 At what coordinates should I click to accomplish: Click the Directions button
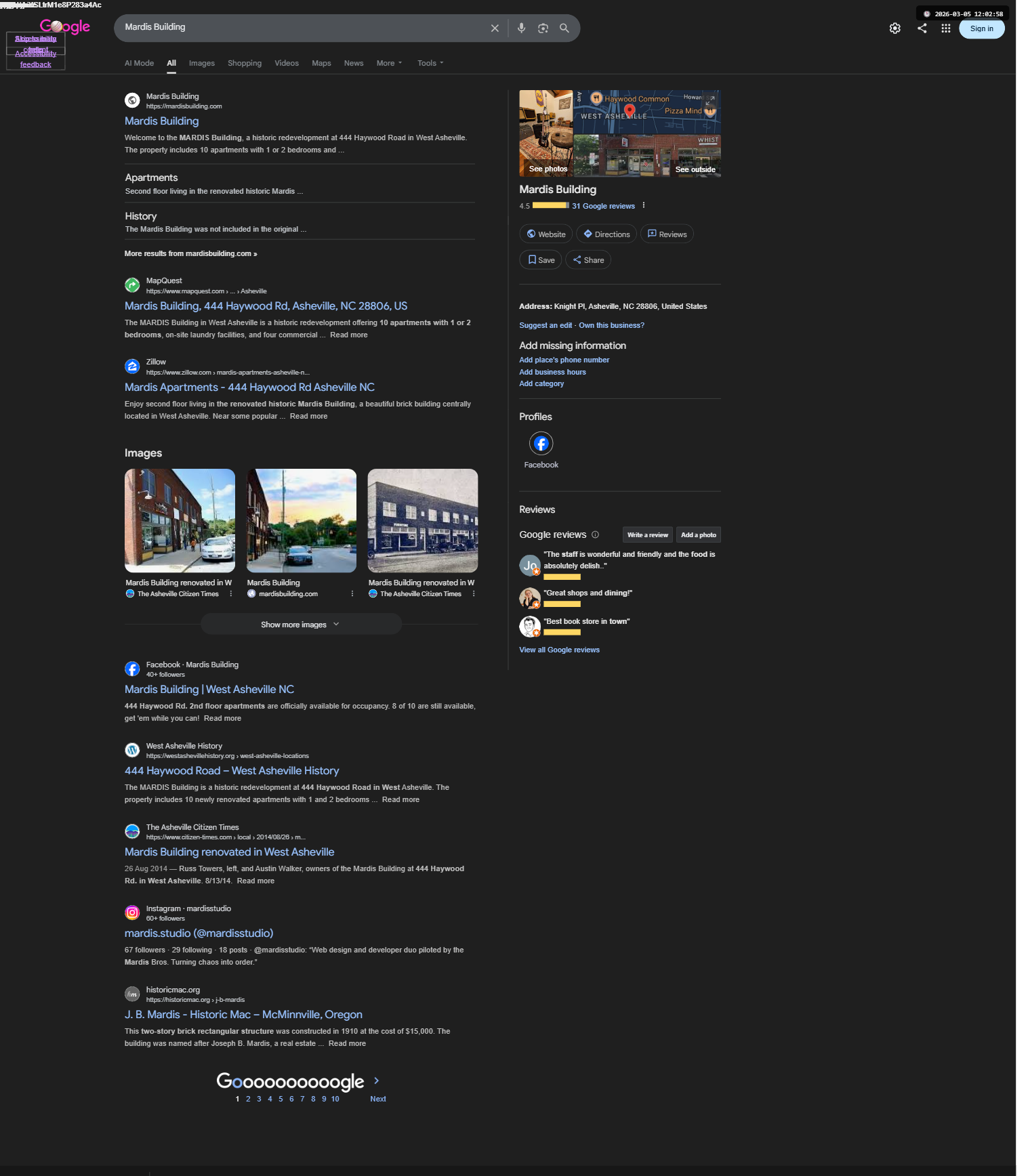pyautogui.click(x=606, y=234)
